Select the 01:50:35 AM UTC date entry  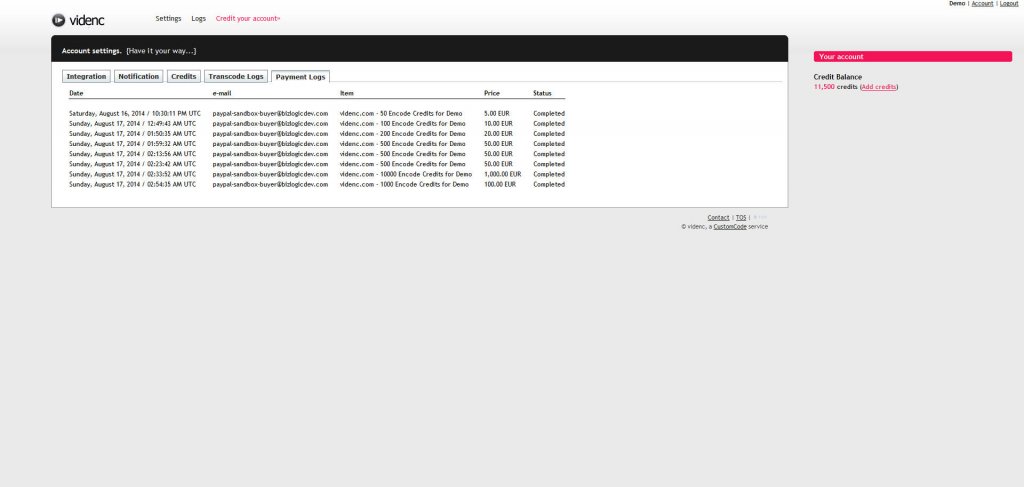point(133,134)
